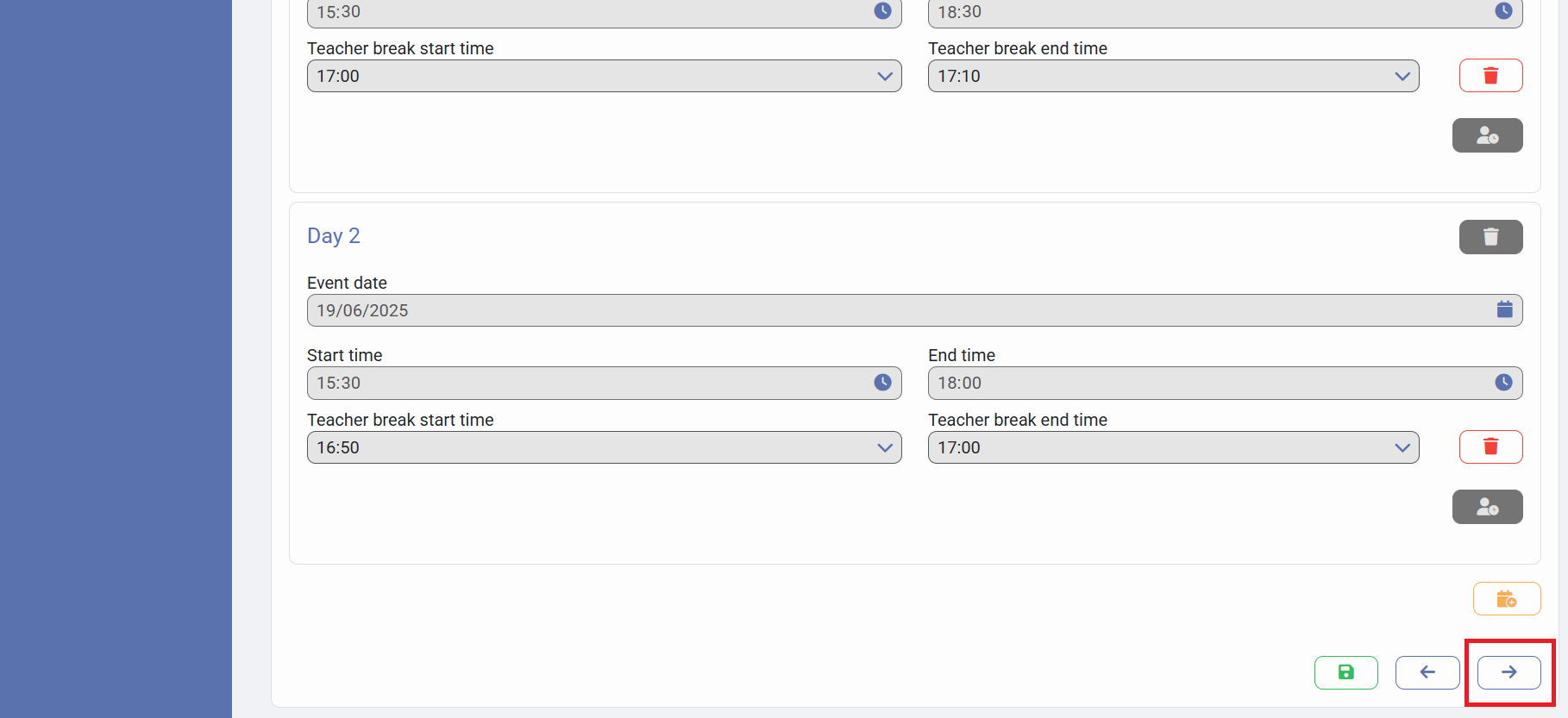The height and width of the screenshot is (718, 1568).
Task: Remove Day 2 teacher break (red trash)
Action: (1490, 446)
